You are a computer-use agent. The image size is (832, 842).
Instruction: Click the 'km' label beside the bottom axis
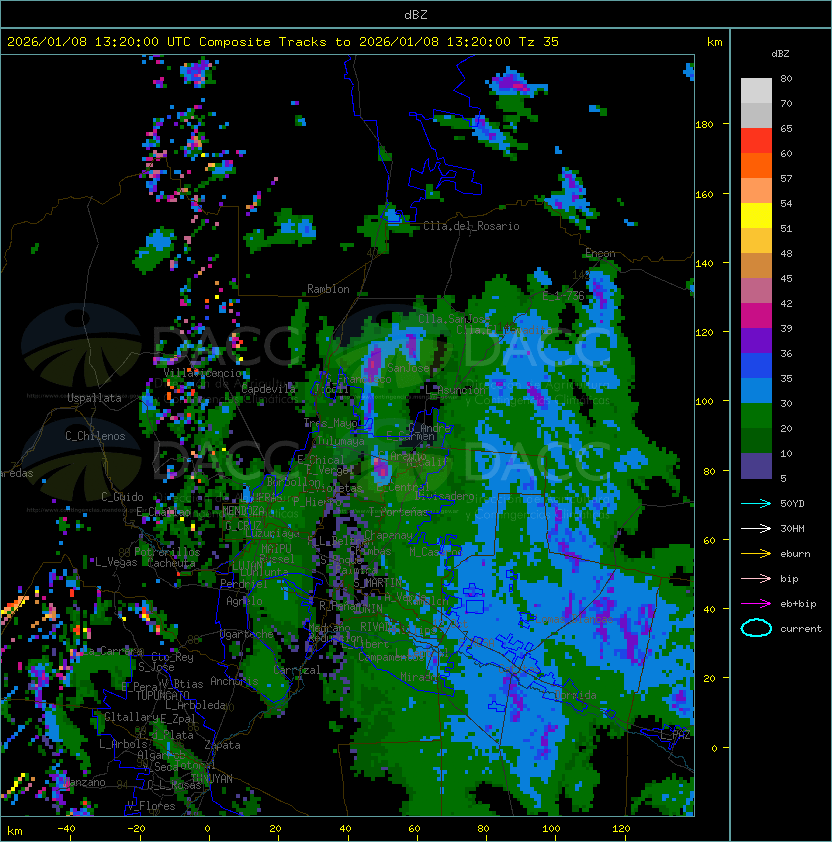coord(15,831)
